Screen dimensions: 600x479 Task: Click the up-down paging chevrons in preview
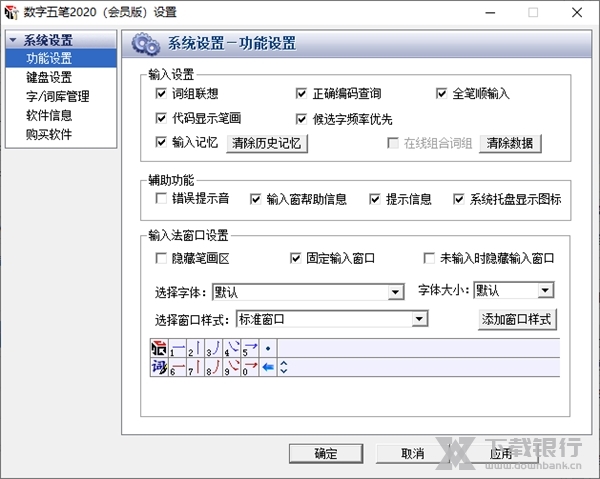(284, 367)
